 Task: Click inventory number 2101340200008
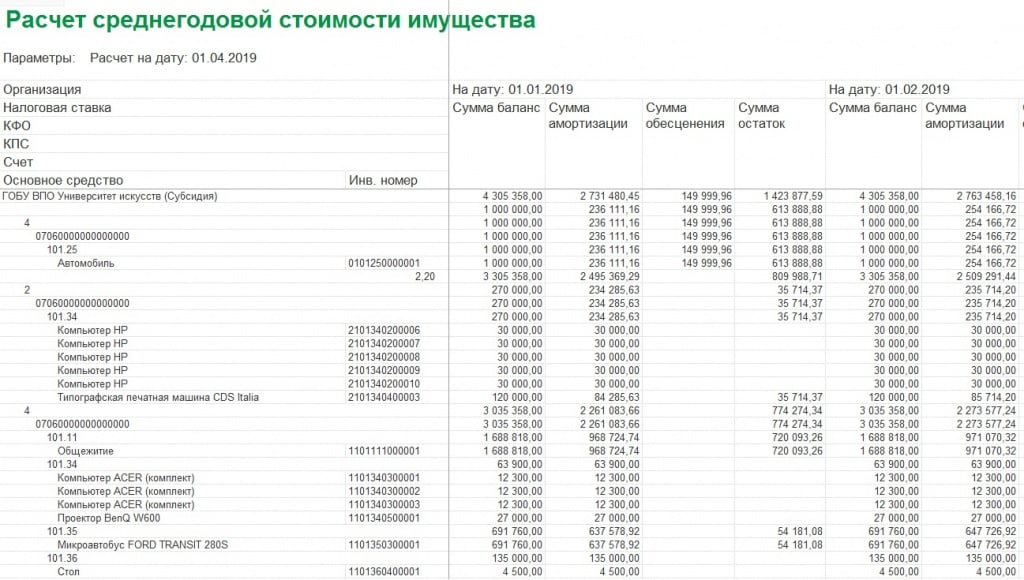[x=384, y=357]
